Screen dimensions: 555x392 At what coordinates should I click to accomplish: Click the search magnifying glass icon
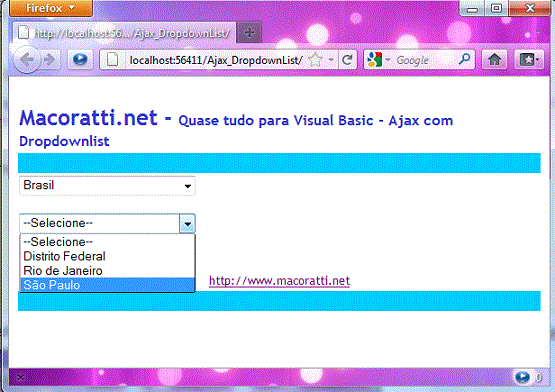464,59
